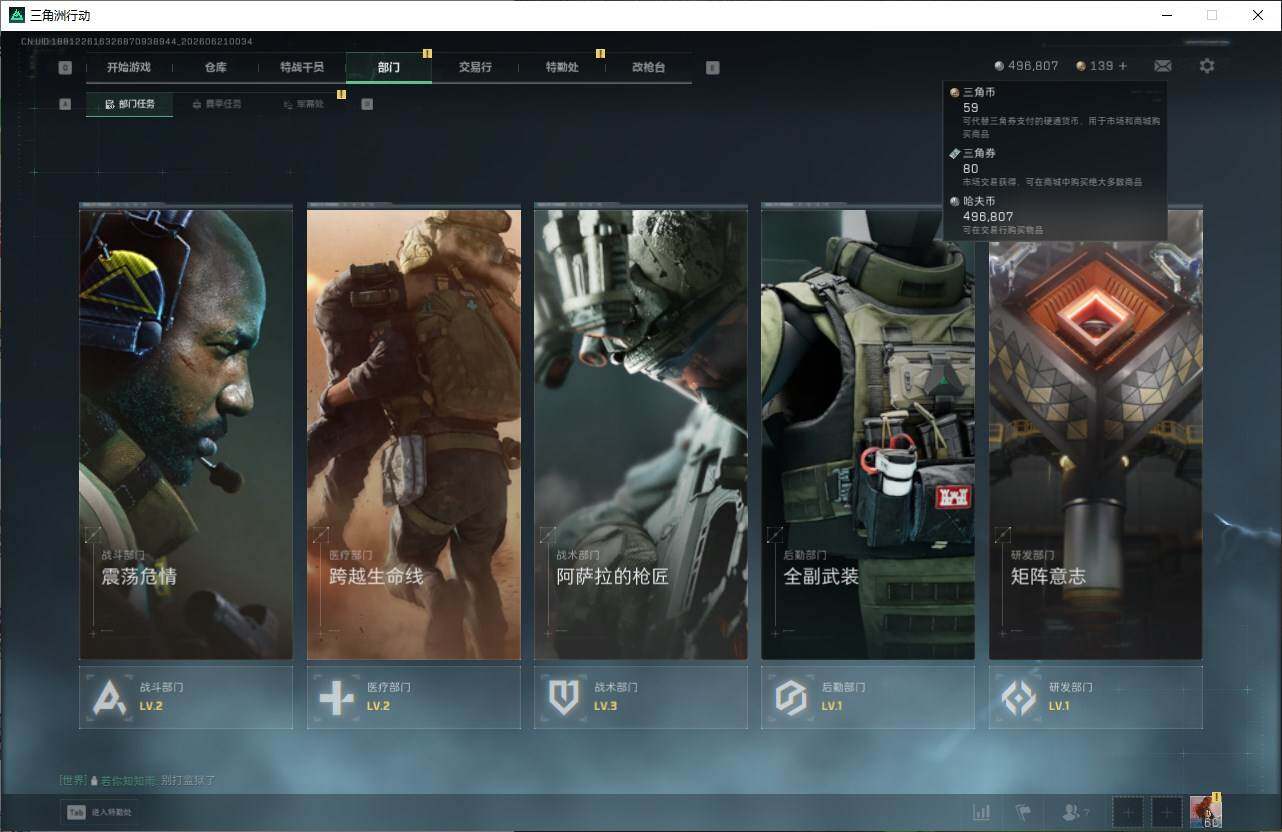Click the flag icon in the bottom bar
1282x832 pixels.
tap(1023, 813)
